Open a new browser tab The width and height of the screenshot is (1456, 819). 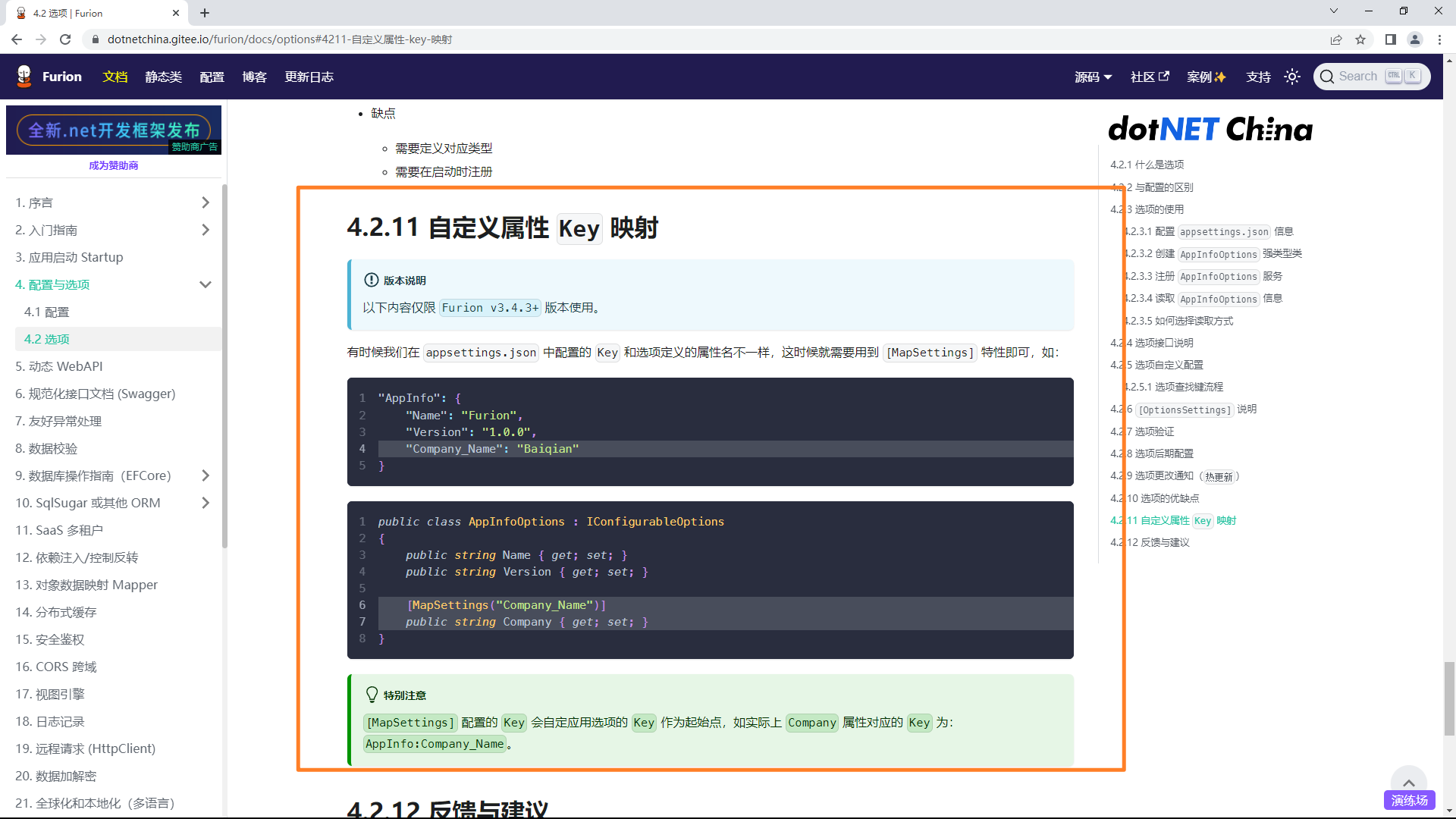205,13
